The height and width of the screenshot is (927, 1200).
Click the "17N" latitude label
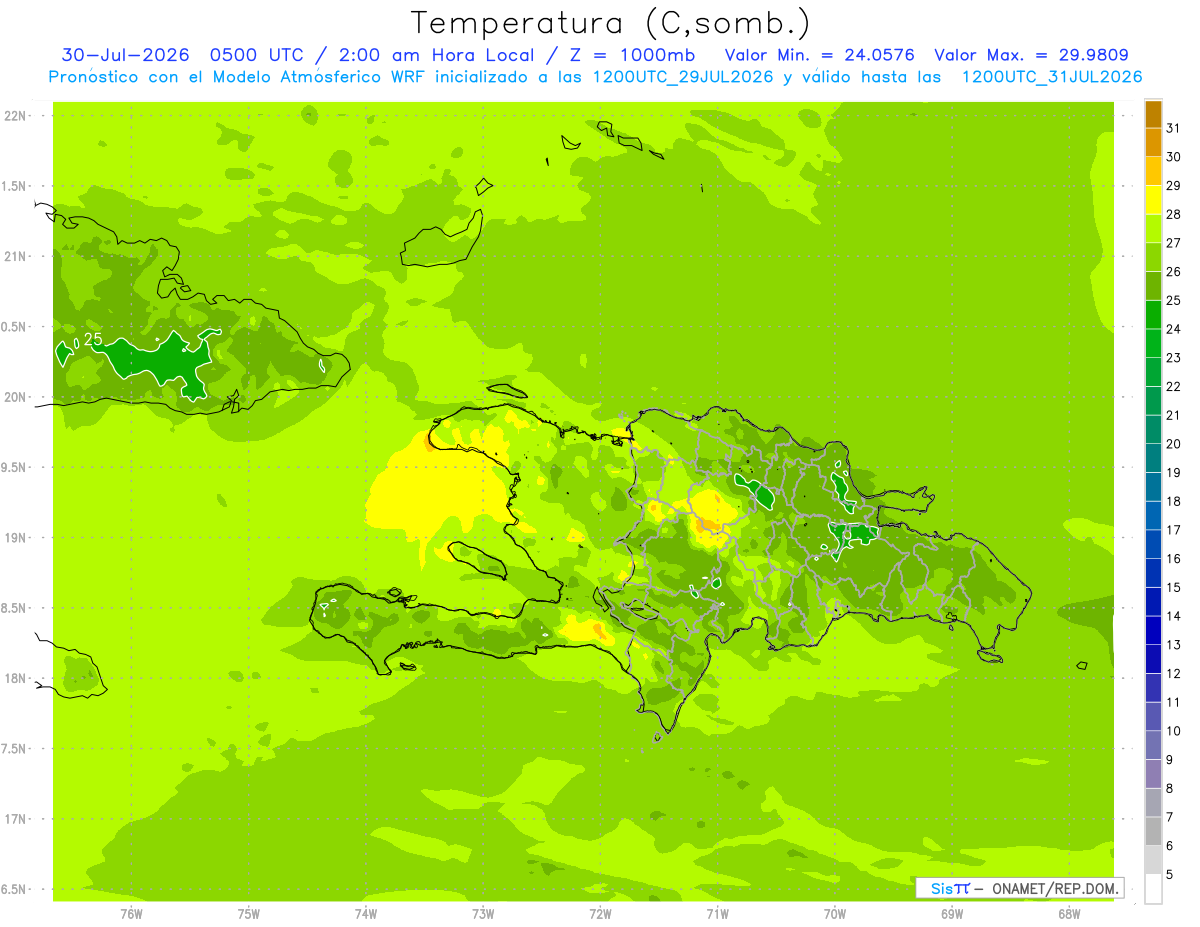15,819
